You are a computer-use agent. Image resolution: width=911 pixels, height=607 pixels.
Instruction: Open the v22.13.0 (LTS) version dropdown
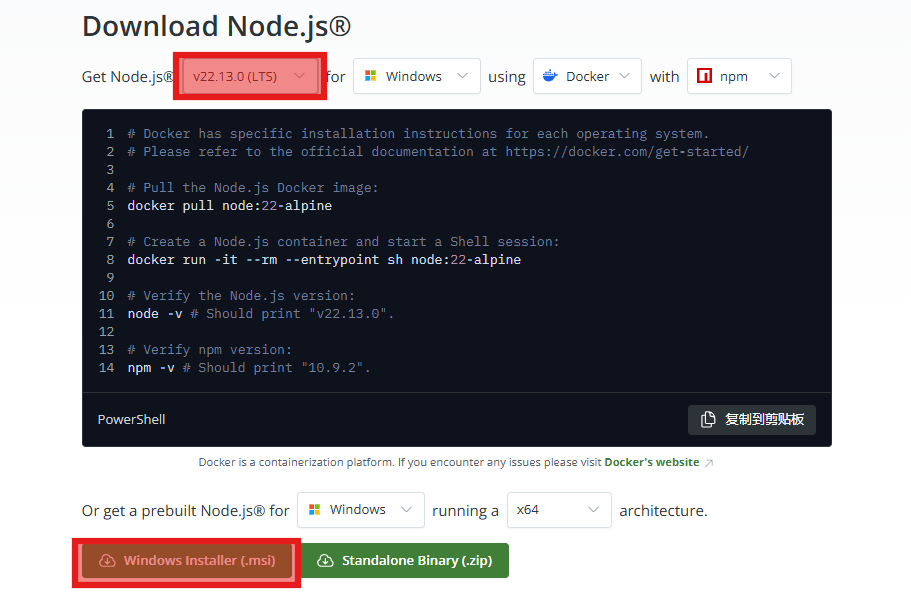(249, 77)
